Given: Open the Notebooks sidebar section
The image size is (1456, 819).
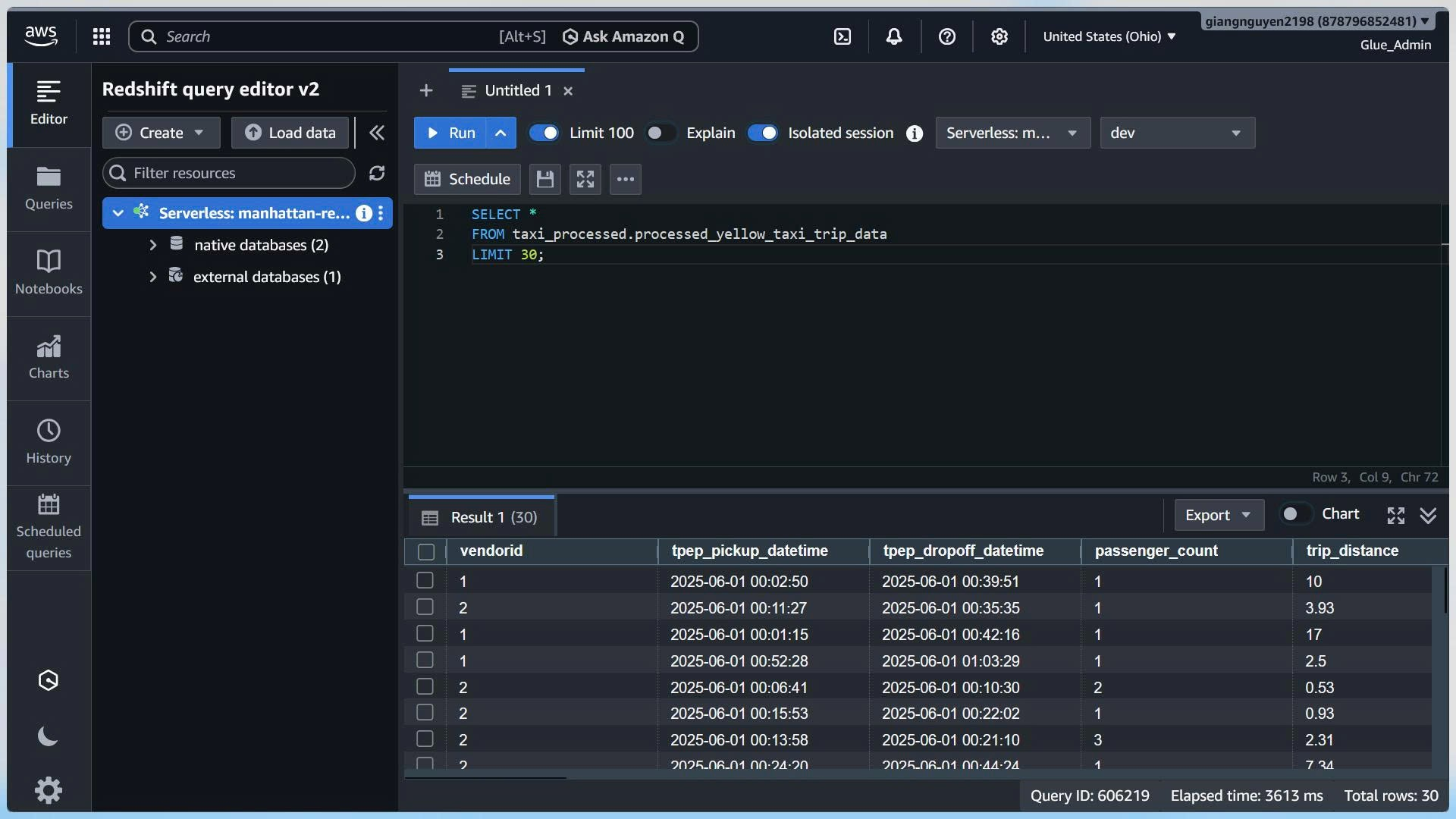Looking at the screenshot, I should click(49, 273).
